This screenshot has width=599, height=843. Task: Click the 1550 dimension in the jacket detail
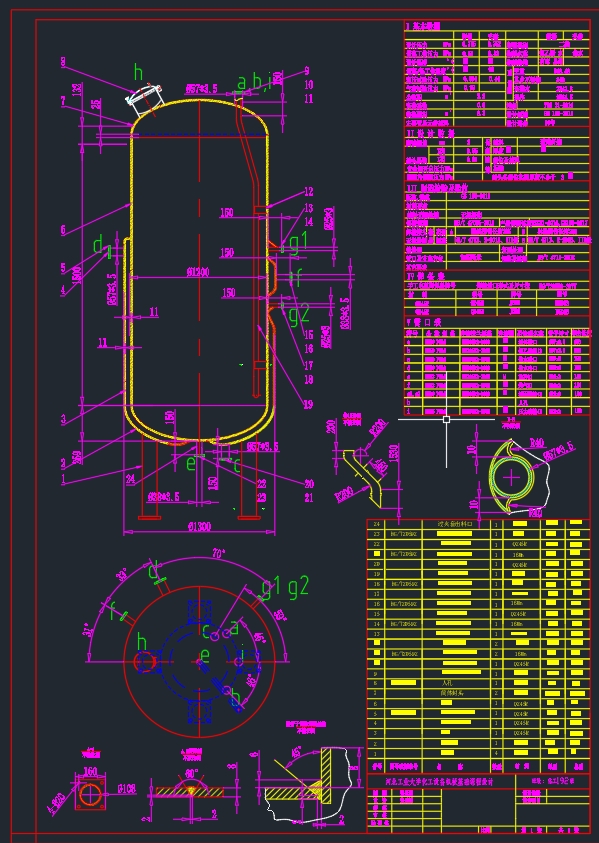point(393,455)
